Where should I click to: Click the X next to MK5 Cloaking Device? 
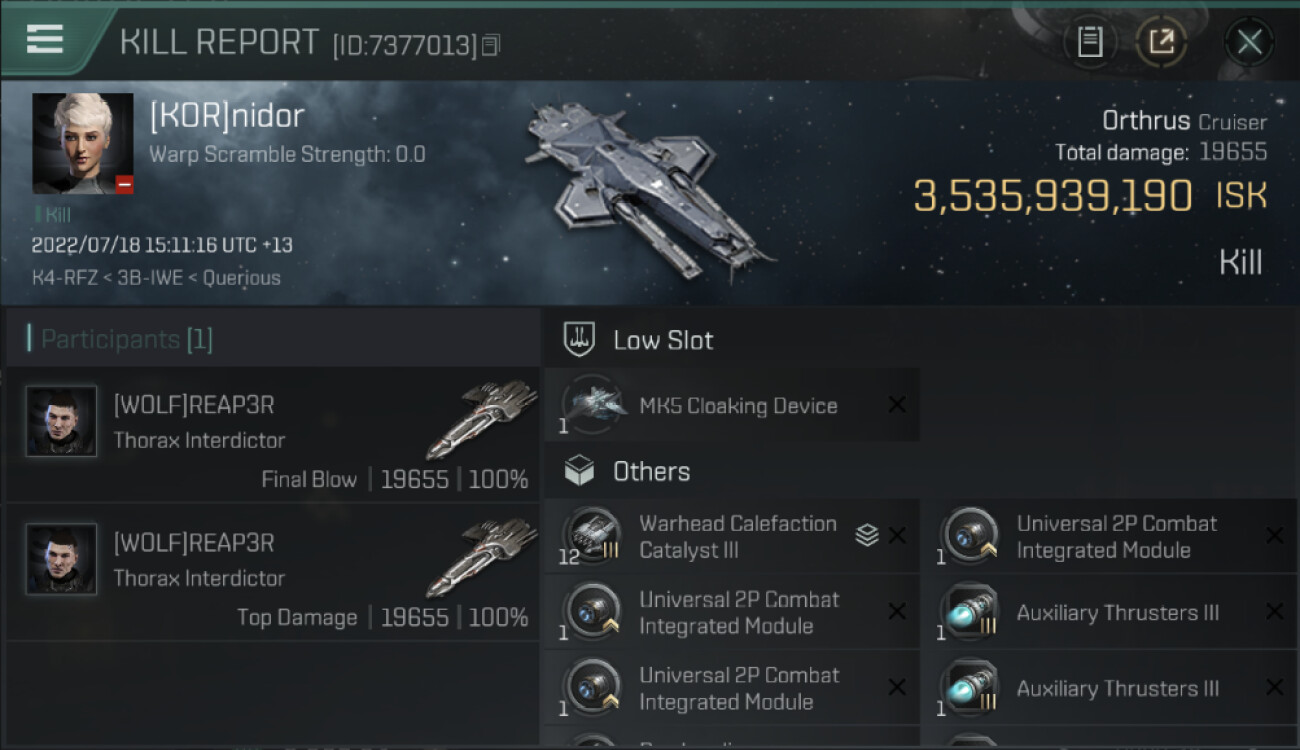897,405
